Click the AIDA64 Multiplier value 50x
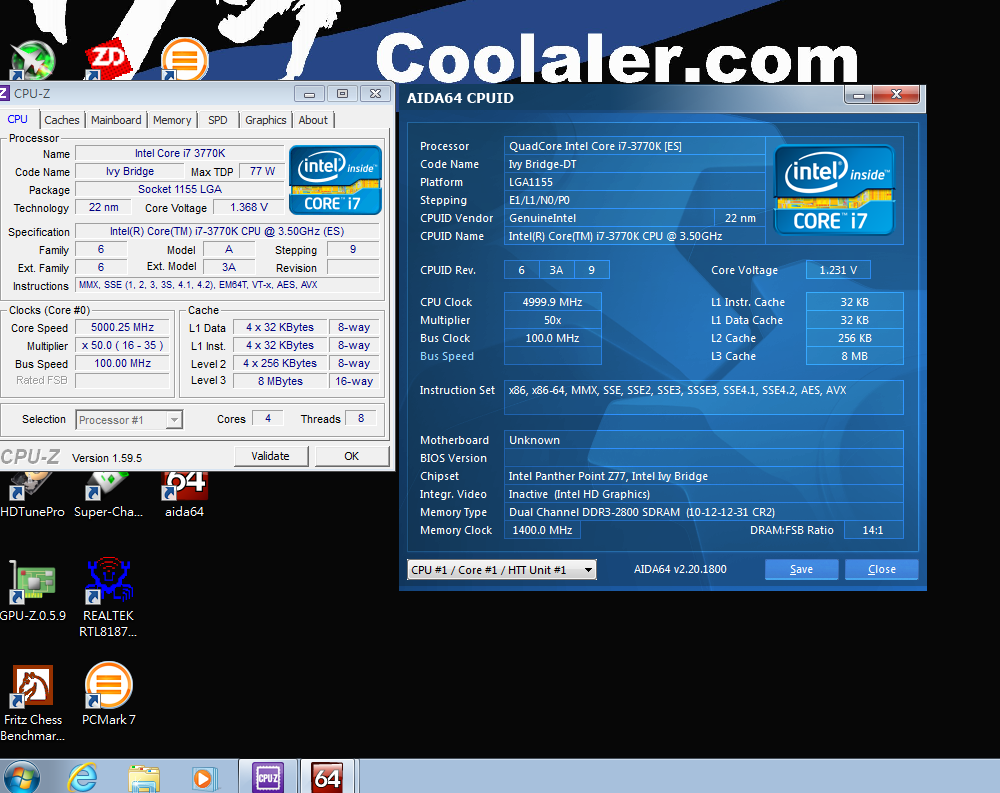Viewport: 1000px width, 793px height. 552,320
